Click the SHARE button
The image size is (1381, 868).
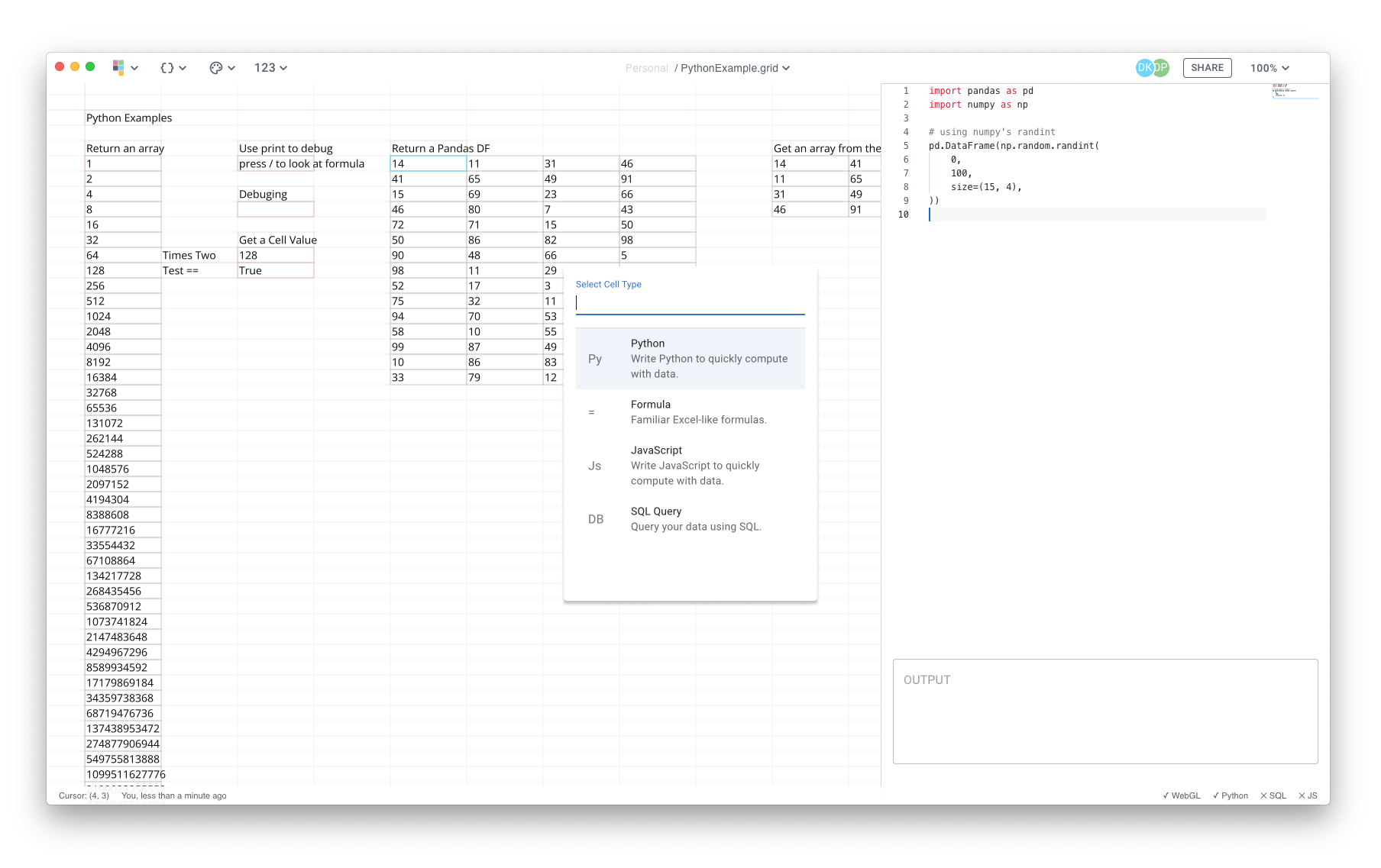[1207, 68]
